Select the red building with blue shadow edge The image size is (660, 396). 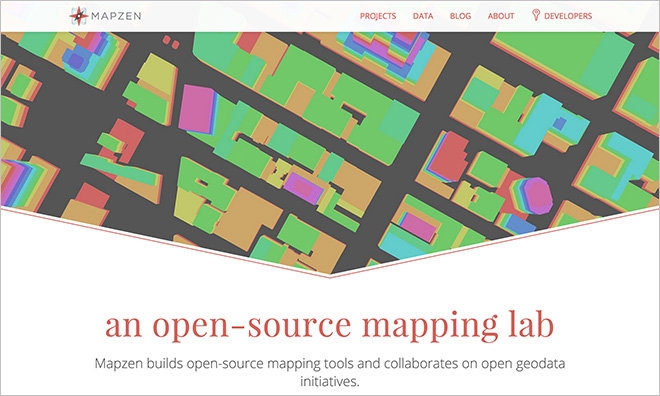click(x=448, y=157)
